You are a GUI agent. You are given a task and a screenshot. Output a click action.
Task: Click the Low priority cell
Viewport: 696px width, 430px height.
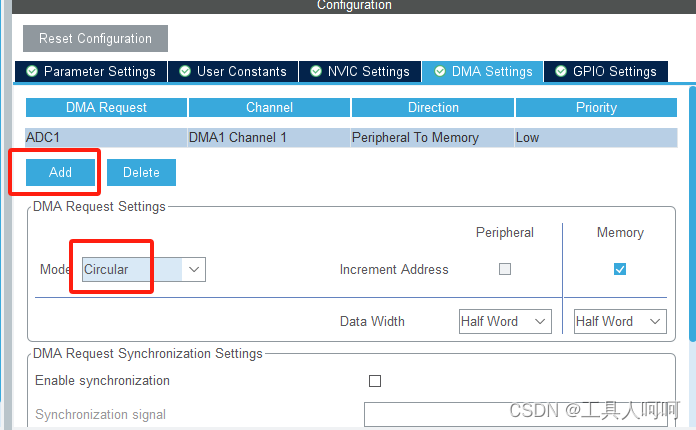coord(596,138)
